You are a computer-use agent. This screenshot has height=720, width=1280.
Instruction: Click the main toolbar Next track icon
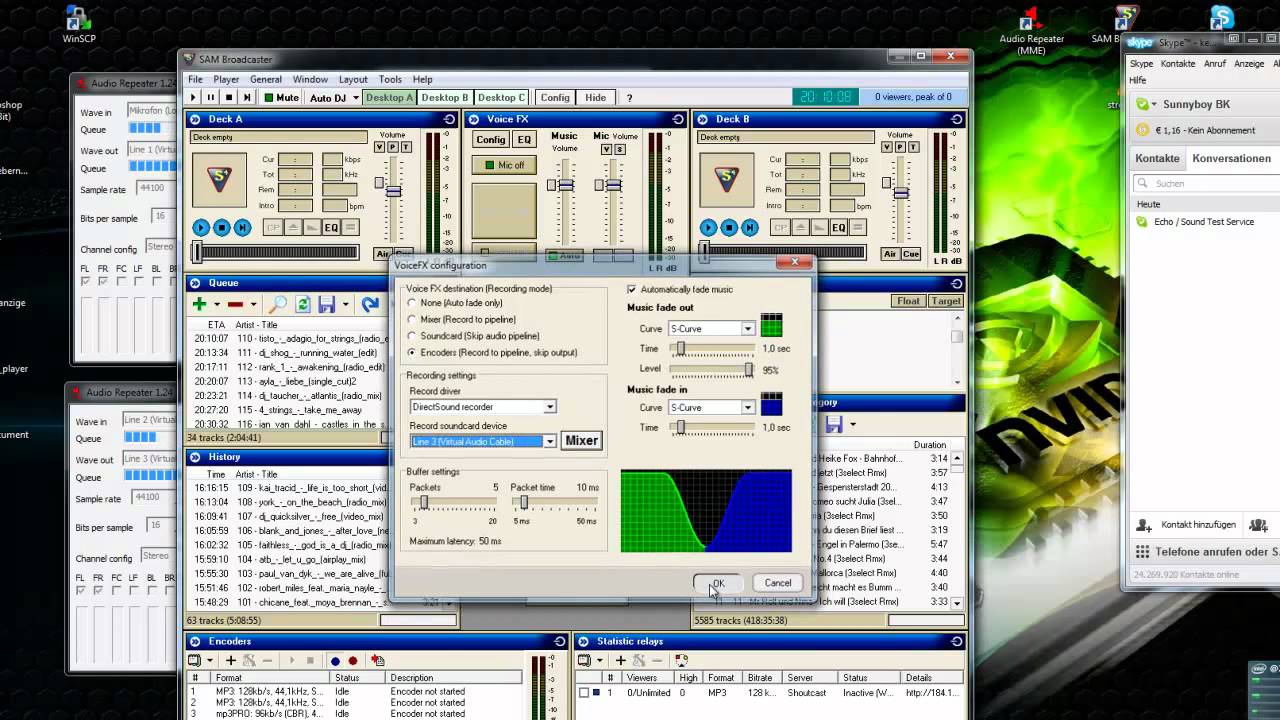click(246, 98)
